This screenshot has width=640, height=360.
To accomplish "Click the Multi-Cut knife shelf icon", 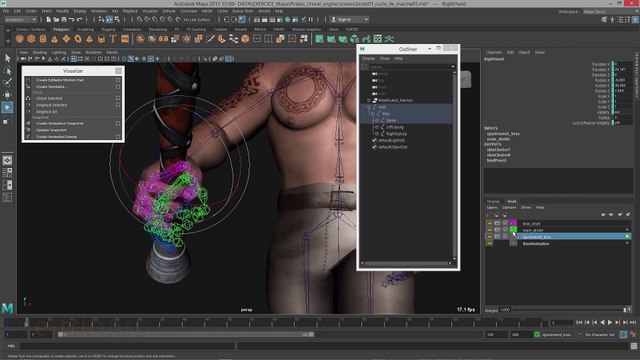I will point(210,39).
